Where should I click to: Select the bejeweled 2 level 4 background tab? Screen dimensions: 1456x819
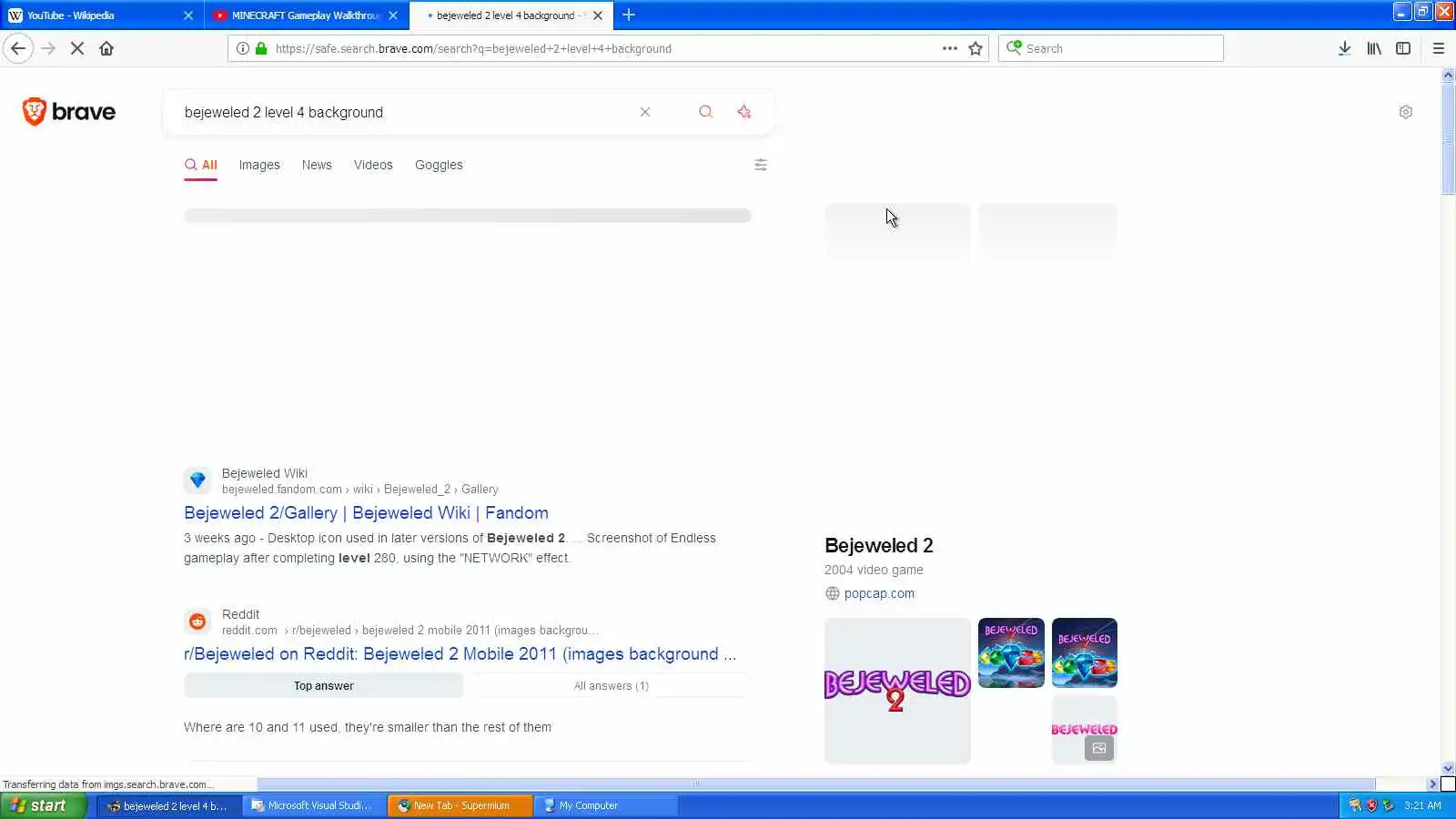511,15
